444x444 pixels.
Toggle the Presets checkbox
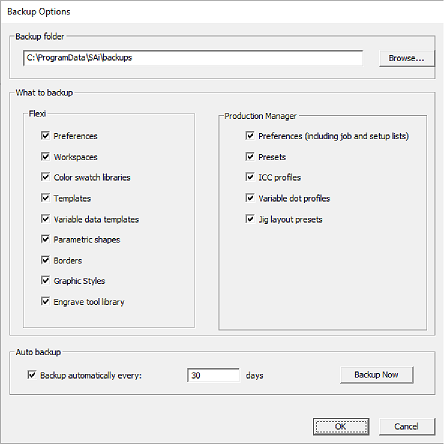tap(250, 156)
